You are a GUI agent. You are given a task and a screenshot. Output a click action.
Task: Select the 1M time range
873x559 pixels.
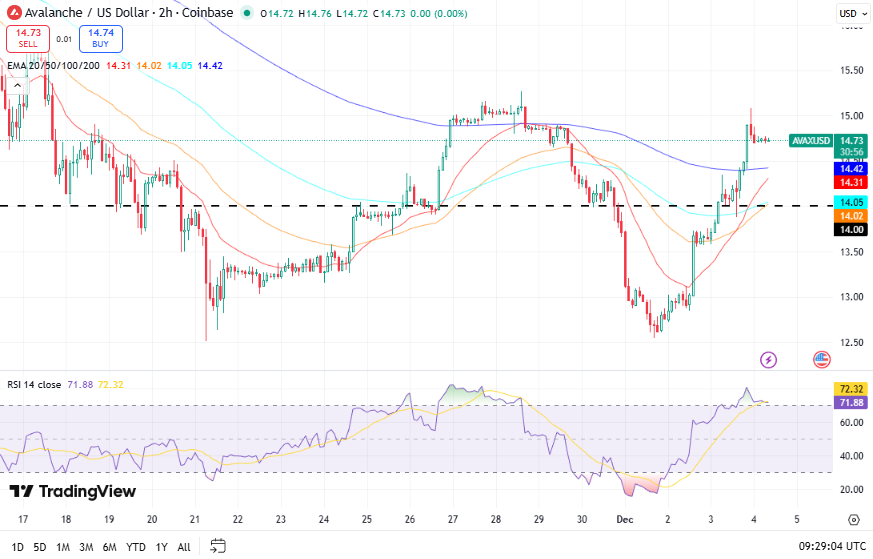point(63,547)
